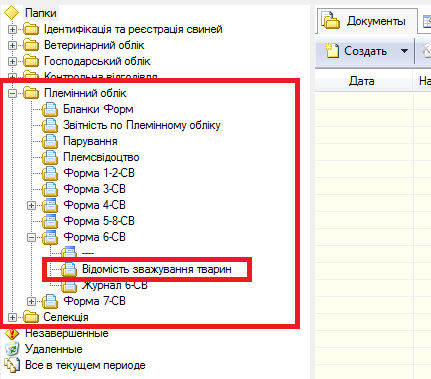Open Все в текущем периоде
Viewport: 431px width, 379px height.
(x=85, y=365)
